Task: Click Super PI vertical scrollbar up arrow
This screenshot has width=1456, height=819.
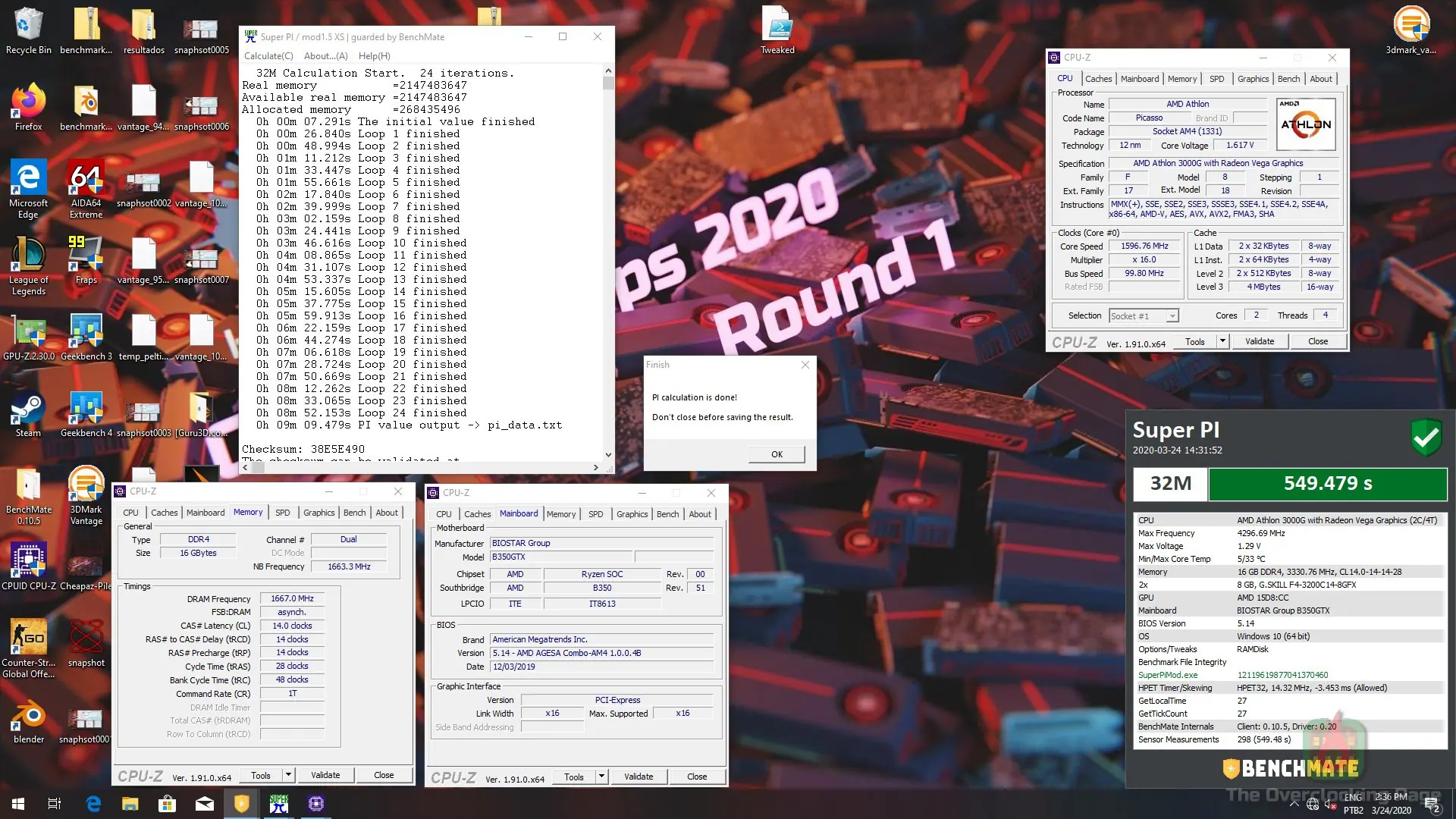Action: click(x=608, y=71)
